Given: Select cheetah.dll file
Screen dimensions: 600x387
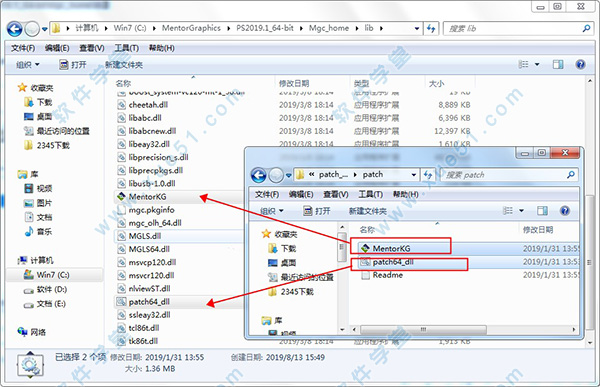Looking at the screenshot, I should coord(148,105).
